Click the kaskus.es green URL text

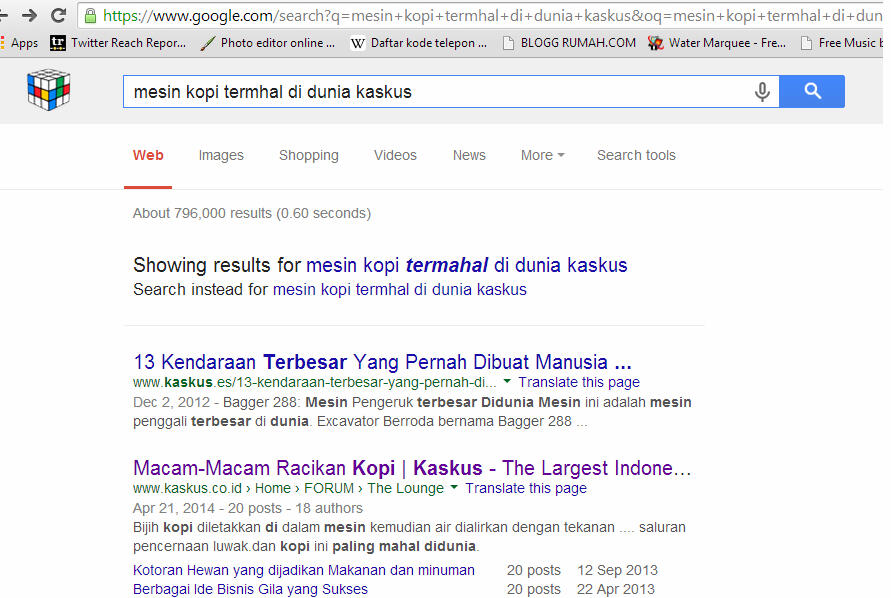[315, 382]
